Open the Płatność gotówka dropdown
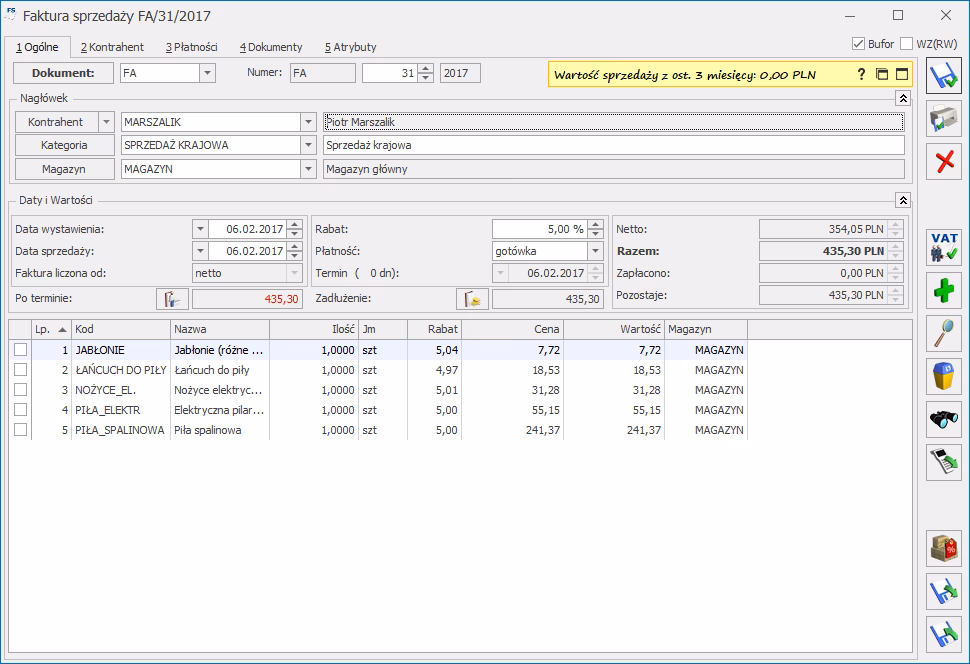 pyautogui.click(x=595, y=251)
